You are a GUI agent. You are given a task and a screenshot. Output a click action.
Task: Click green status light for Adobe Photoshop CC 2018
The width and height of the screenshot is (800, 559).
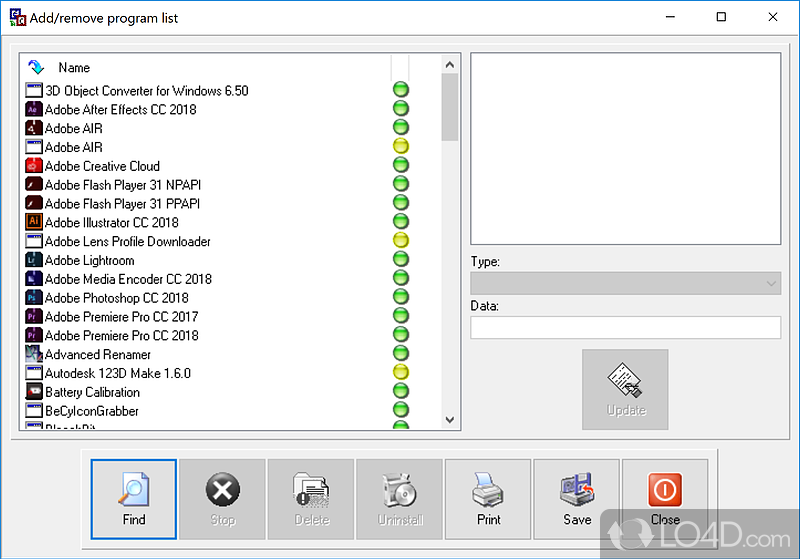pyautogui.click(x=401, y=297)
